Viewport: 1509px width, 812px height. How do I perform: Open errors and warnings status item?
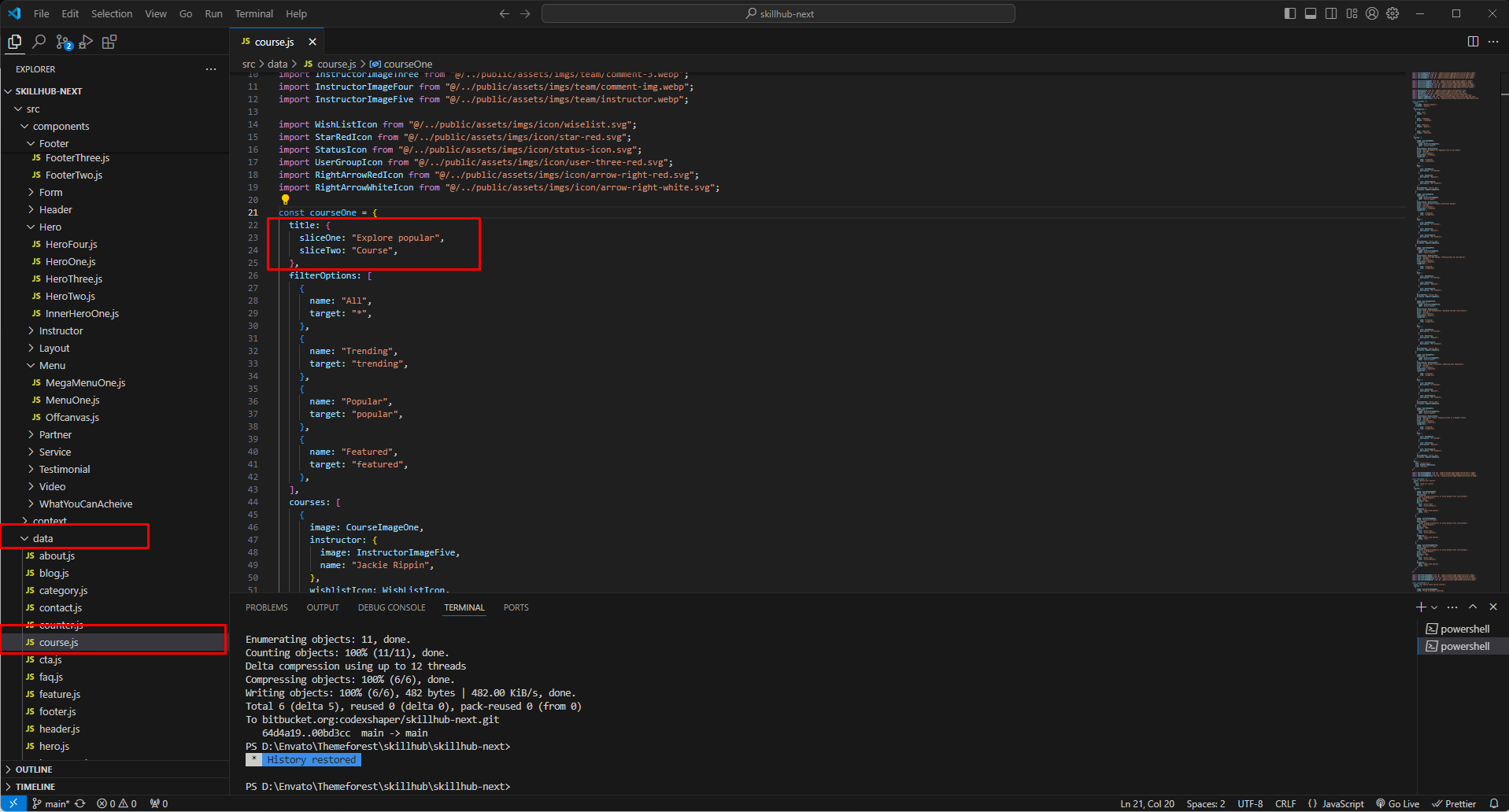tap(117, 803)
